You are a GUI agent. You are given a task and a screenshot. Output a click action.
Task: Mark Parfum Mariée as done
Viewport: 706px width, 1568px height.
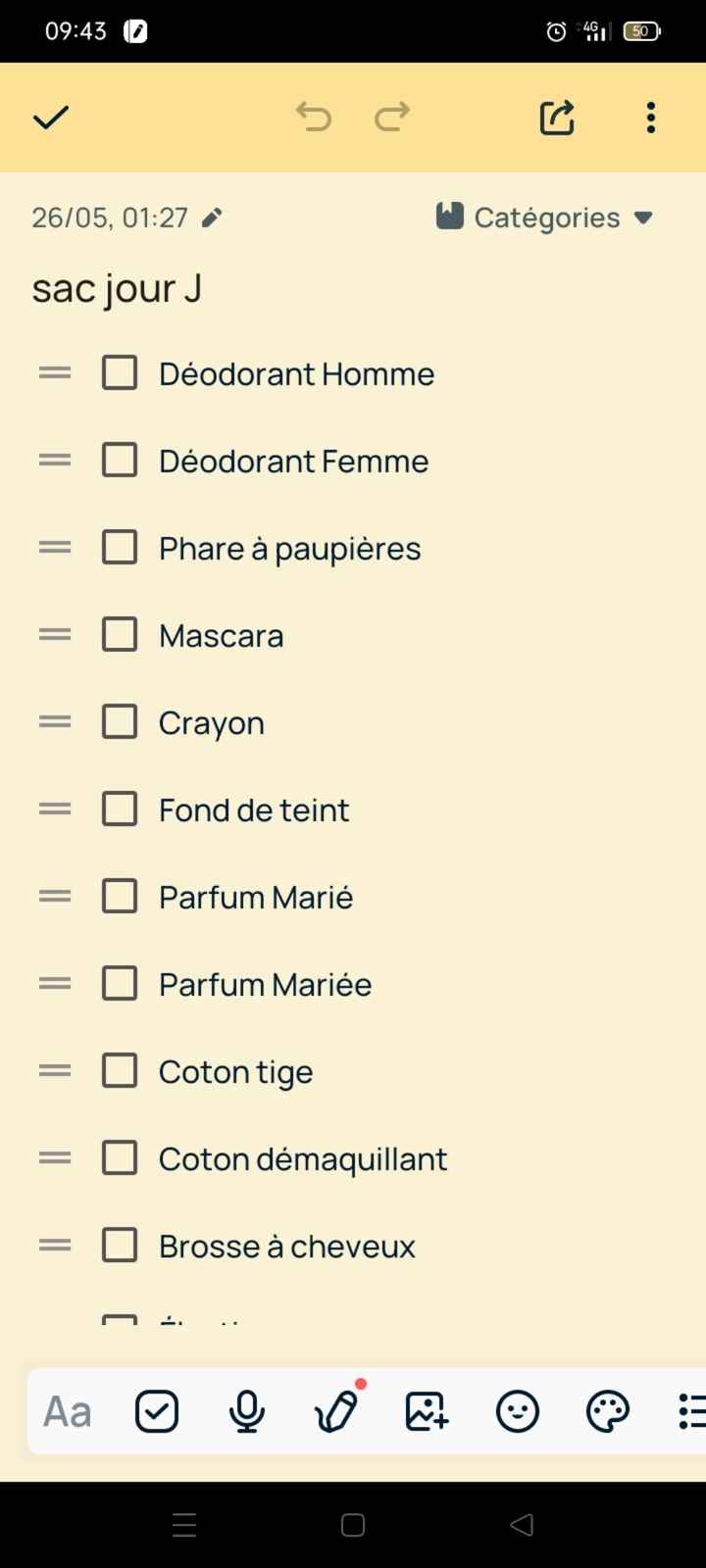119,983
